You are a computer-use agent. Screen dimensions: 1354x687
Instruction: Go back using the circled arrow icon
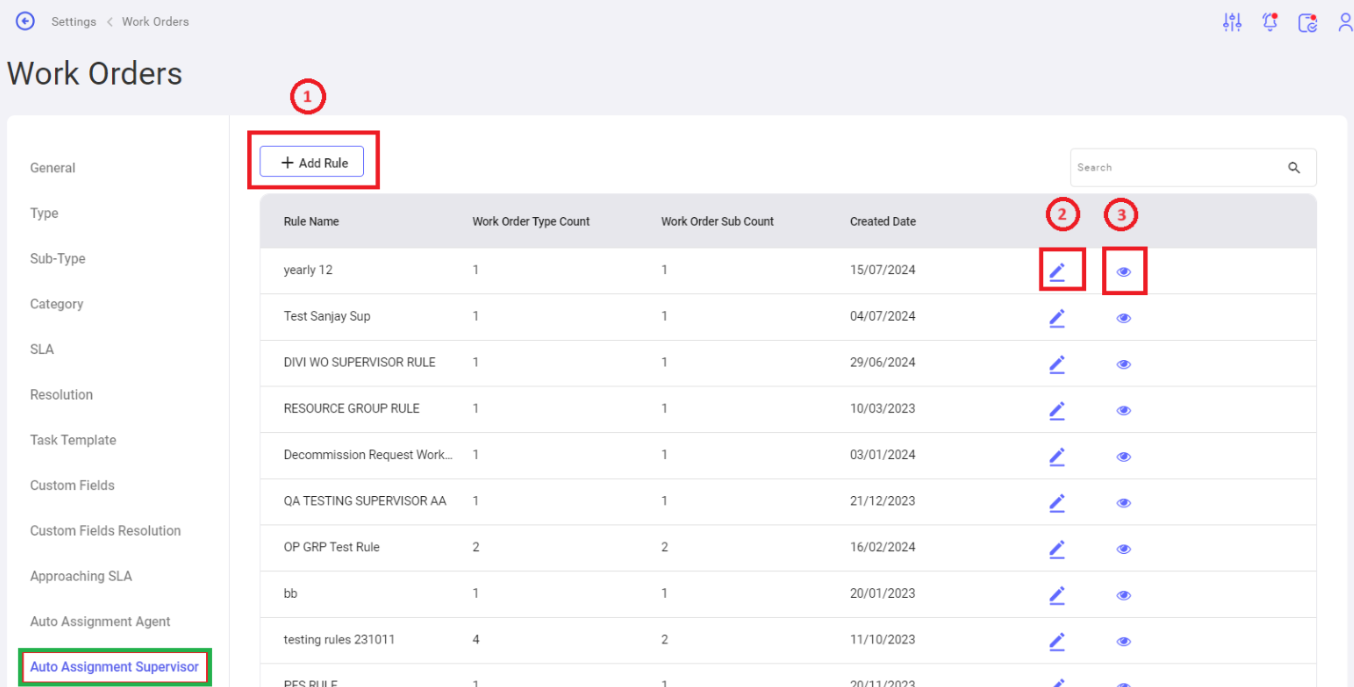tap(25, 21)
